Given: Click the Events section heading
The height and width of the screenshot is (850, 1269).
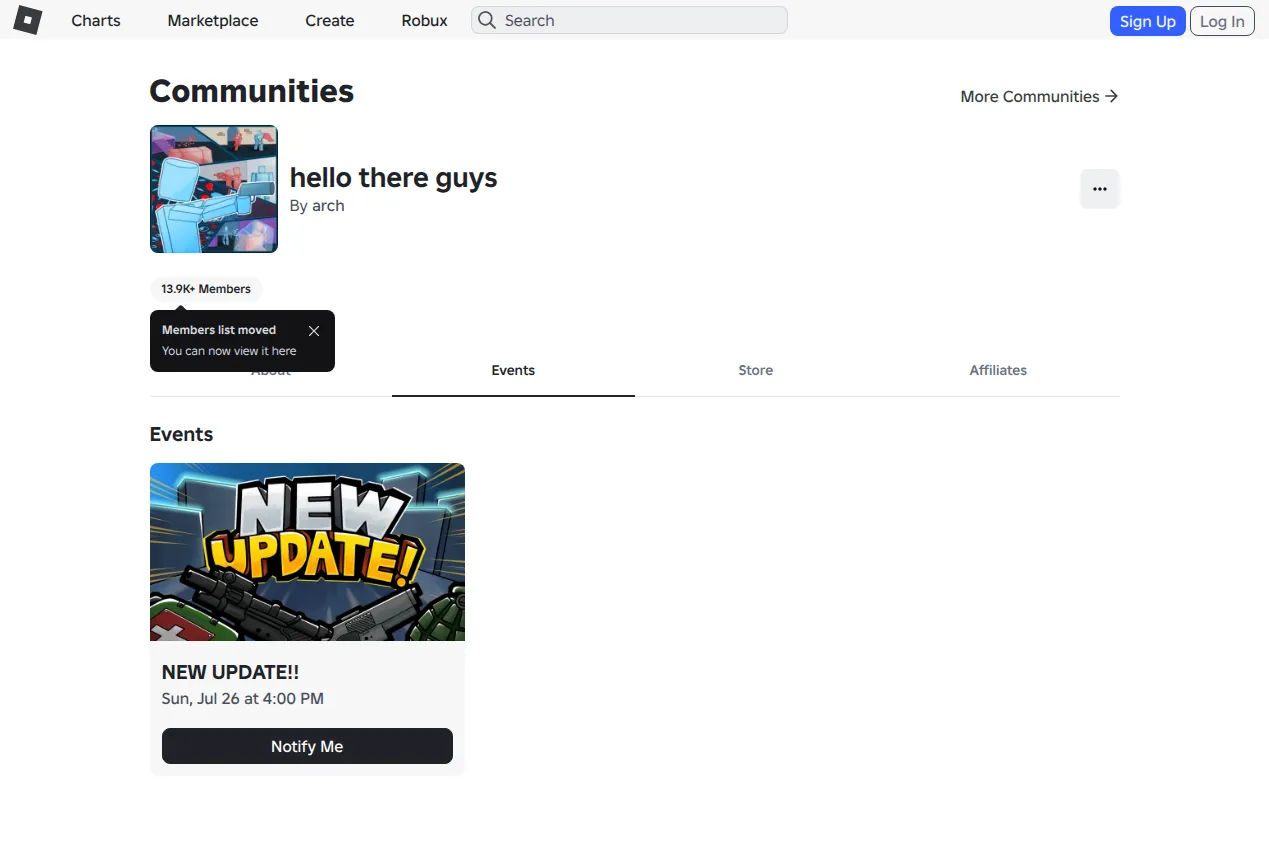Looking at the screenshot, I should coord(181,434).
